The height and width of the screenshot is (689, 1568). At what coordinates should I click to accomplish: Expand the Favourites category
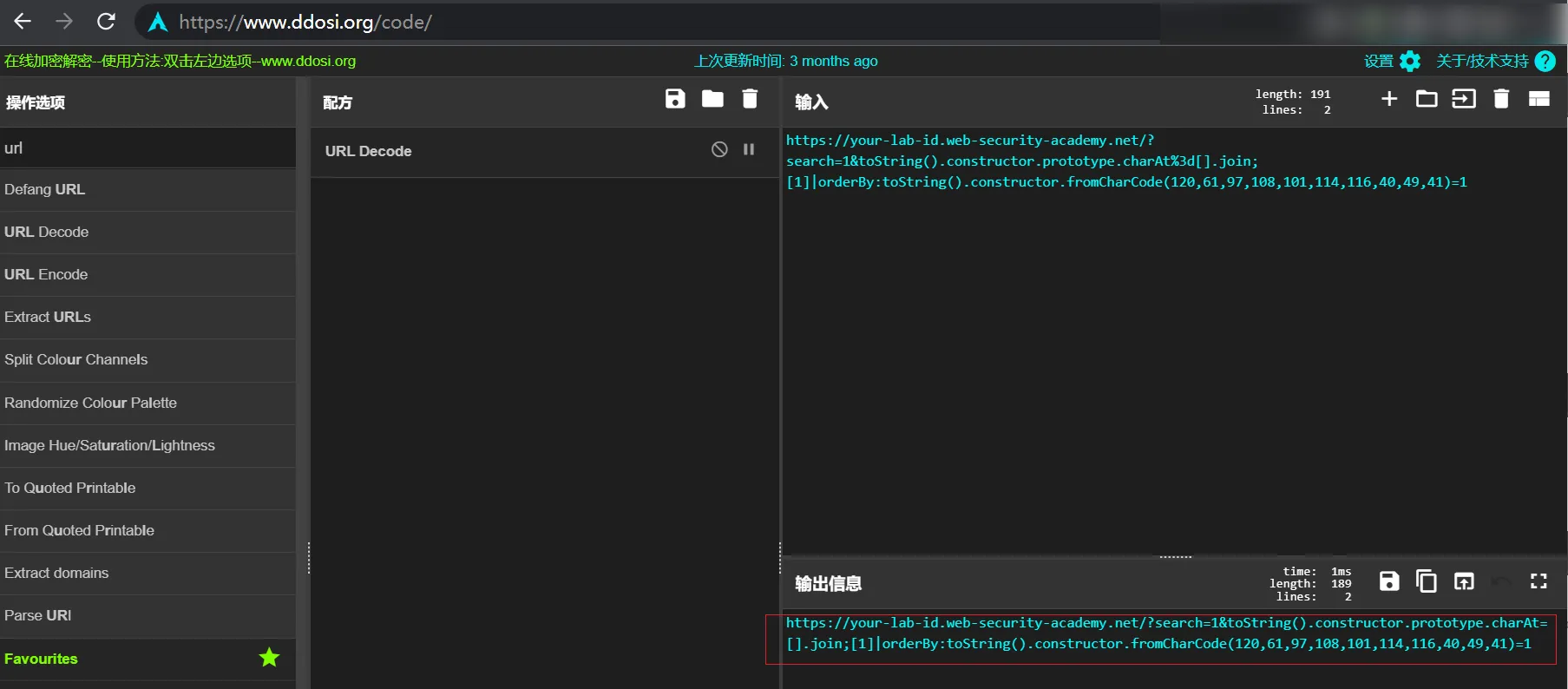[148, 659]
